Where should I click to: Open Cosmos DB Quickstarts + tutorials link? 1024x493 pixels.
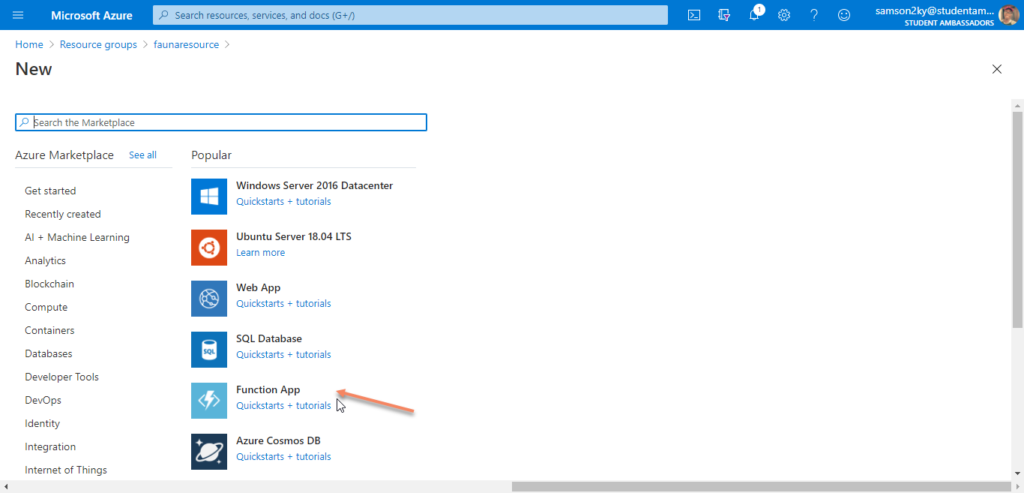(283, 456)
